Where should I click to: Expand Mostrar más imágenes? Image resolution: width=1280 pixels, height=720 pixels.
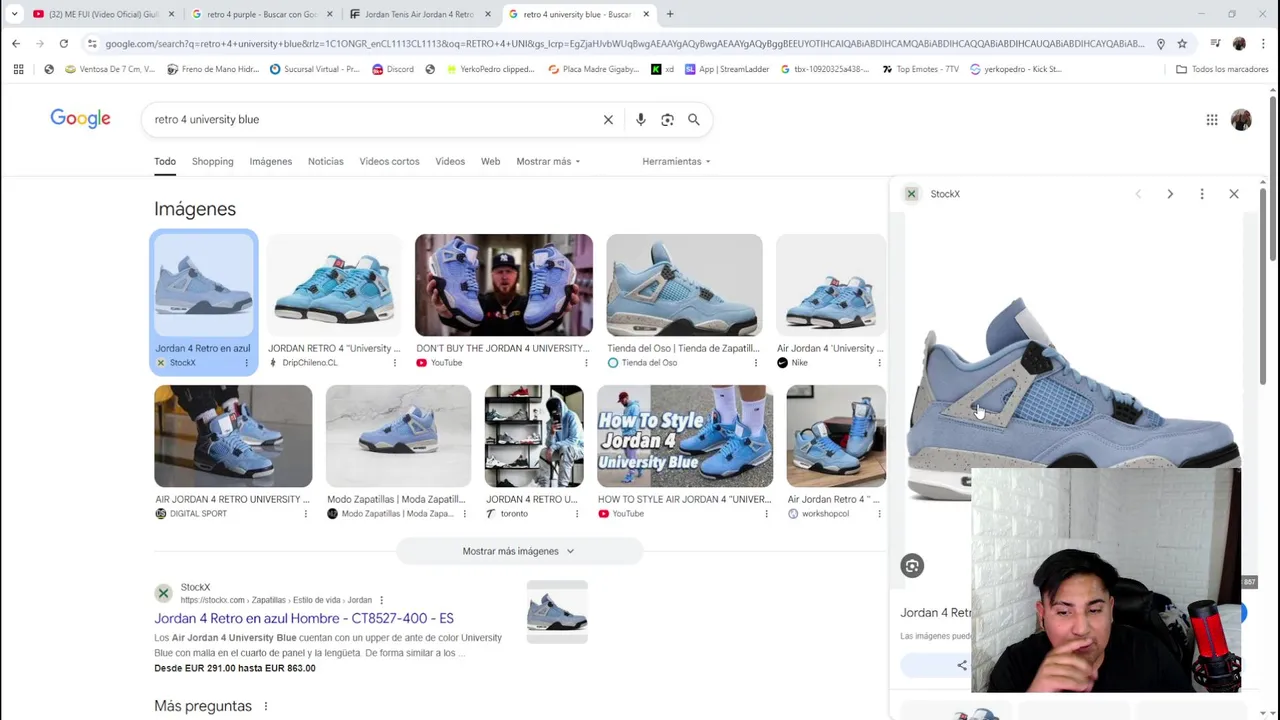click(519, 551)
